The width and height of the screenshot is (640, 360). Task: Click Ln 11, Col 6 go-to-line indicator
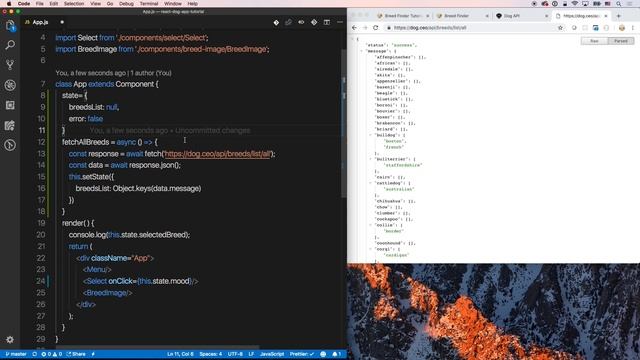click(x=180, y=354)
